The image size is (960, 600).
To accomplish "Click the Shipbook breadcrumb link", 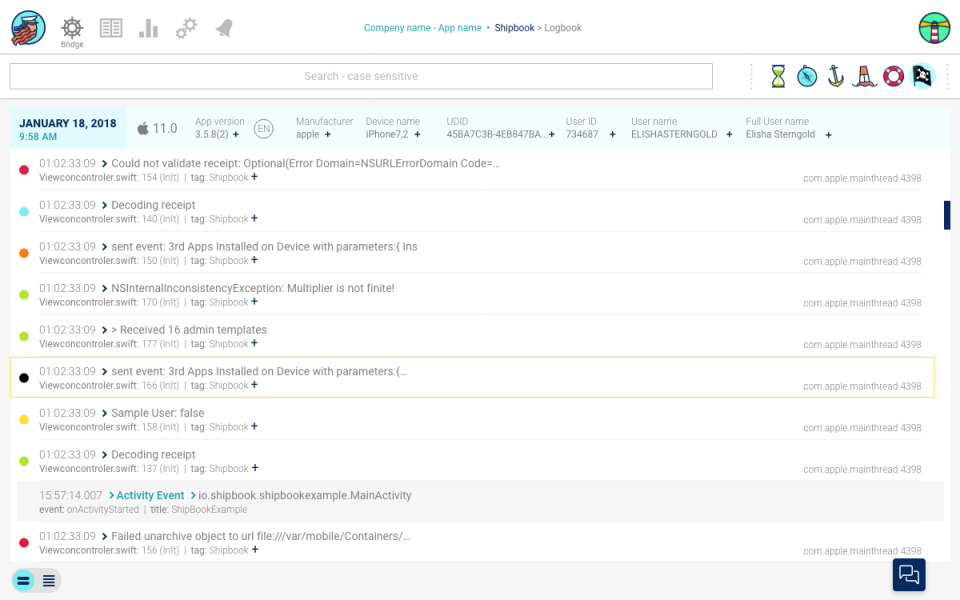I will tap(514, 28).
